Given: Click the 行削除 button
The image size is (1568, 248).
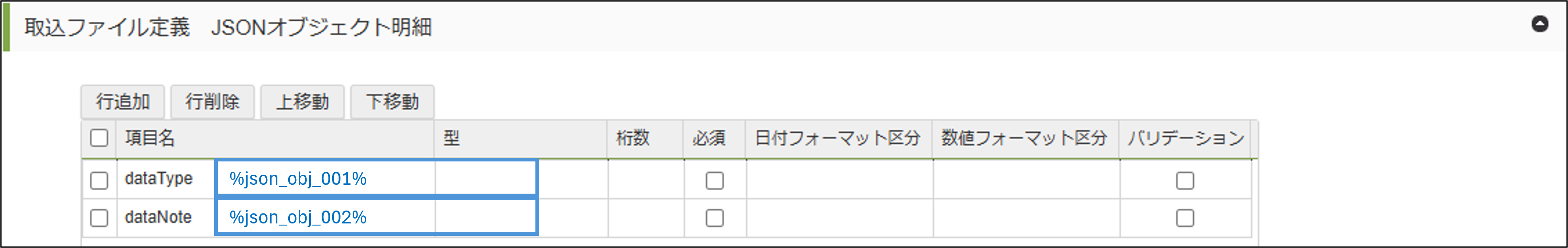Looking at the screenshot, I should (213, 101).
